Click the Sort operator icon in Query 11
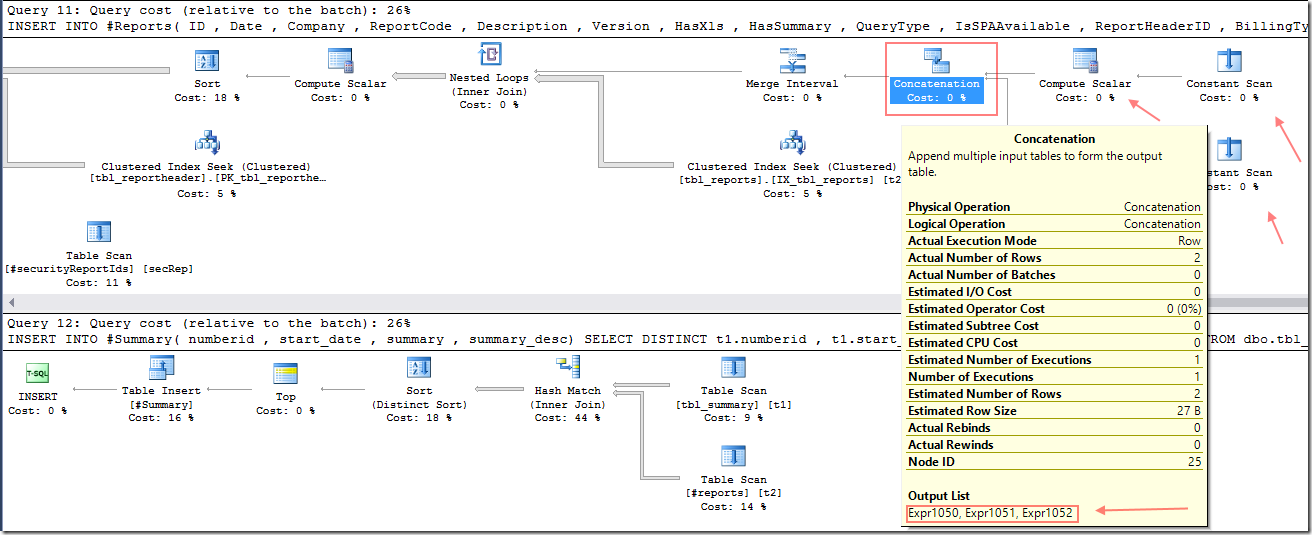The image size is (1312, 535). point(207,62)
